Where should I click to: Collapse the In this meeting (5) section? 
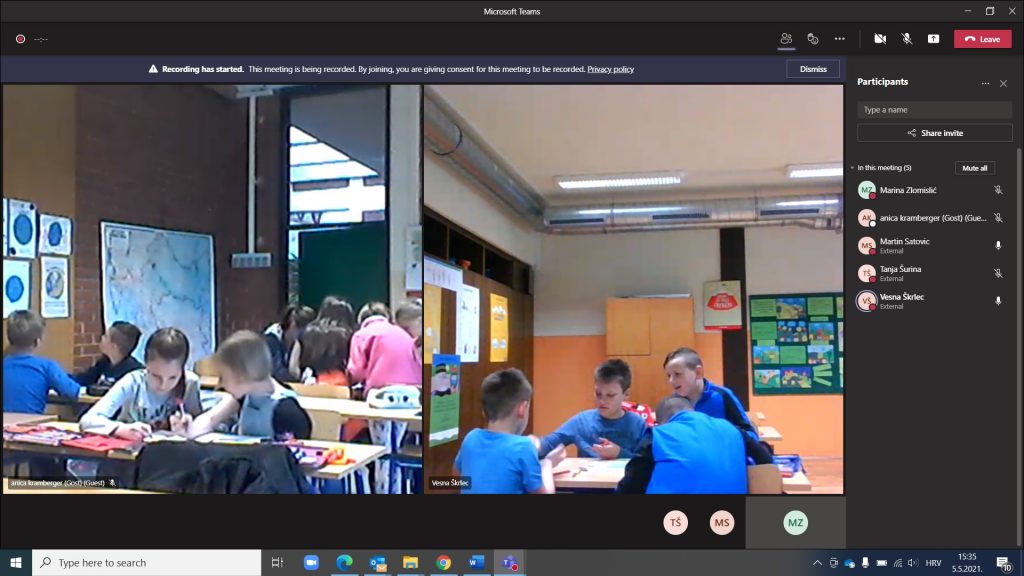[852, 168]
